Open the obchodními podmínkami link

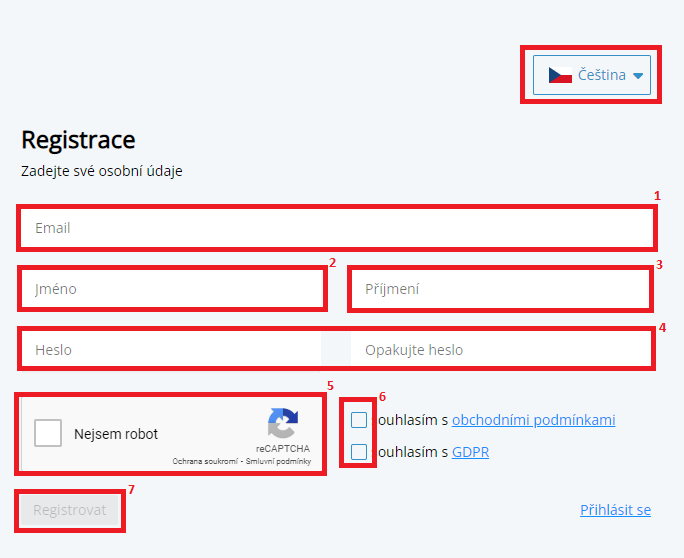pyautogui.click(x=533, y=420)
